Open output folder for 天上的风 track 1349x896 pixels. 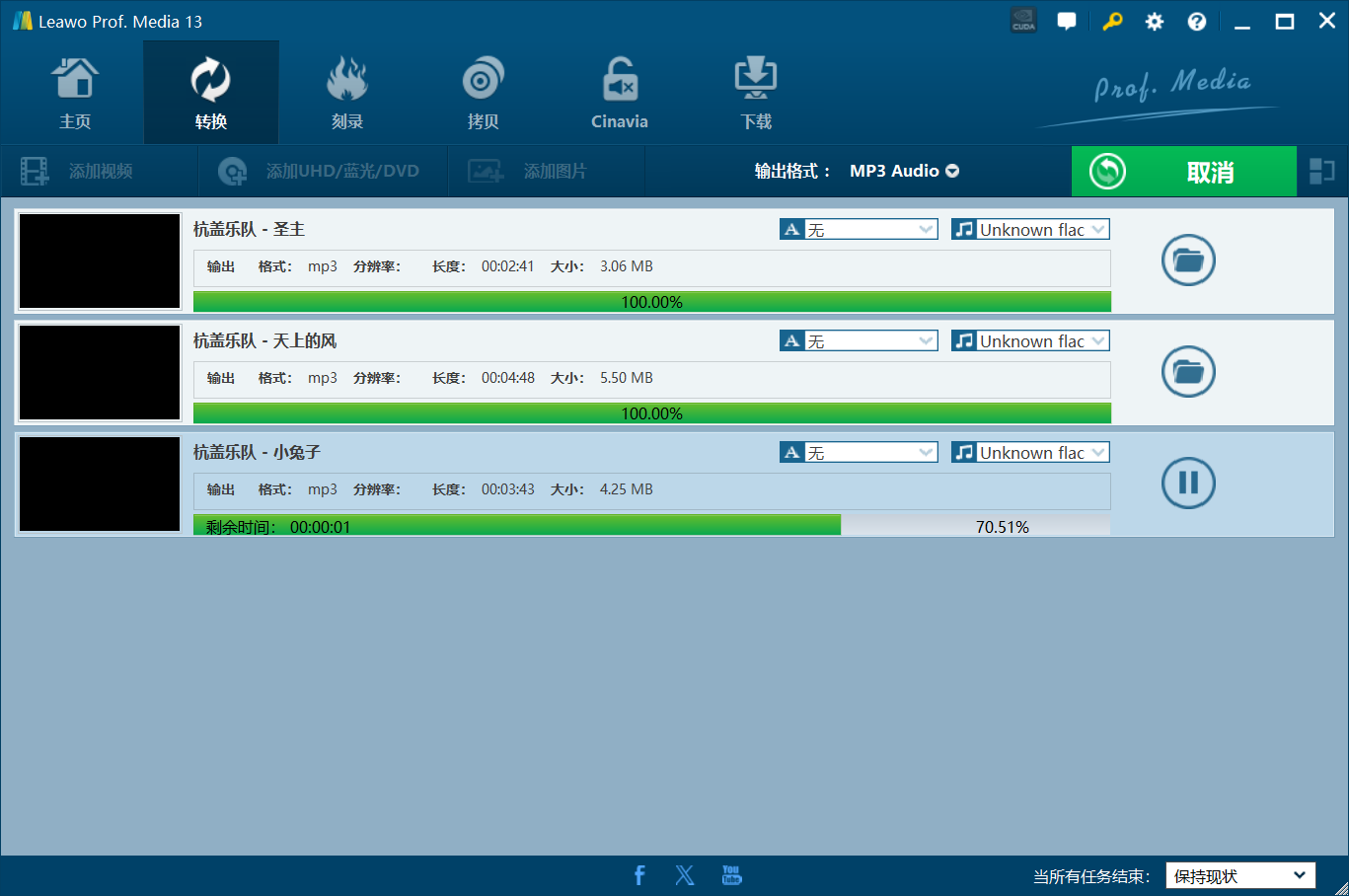1188,372
